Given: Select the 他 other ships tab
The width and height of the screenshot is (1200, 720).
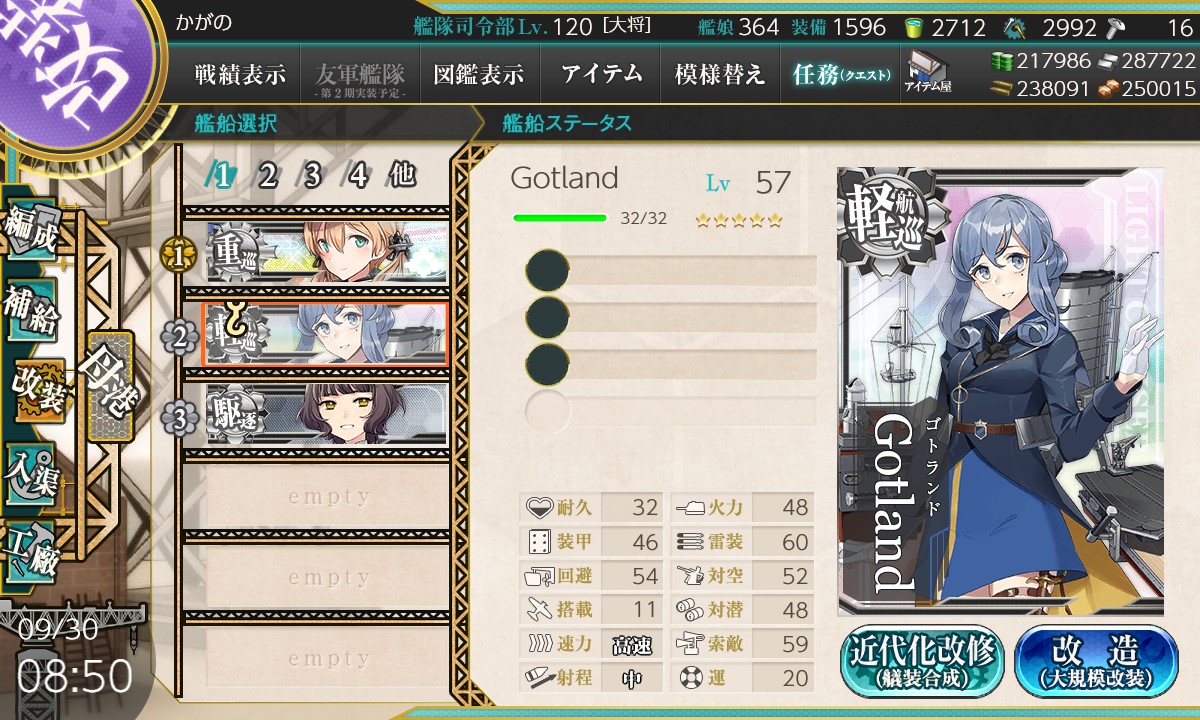Looking at the screenshot, I should tap(402, 176).
